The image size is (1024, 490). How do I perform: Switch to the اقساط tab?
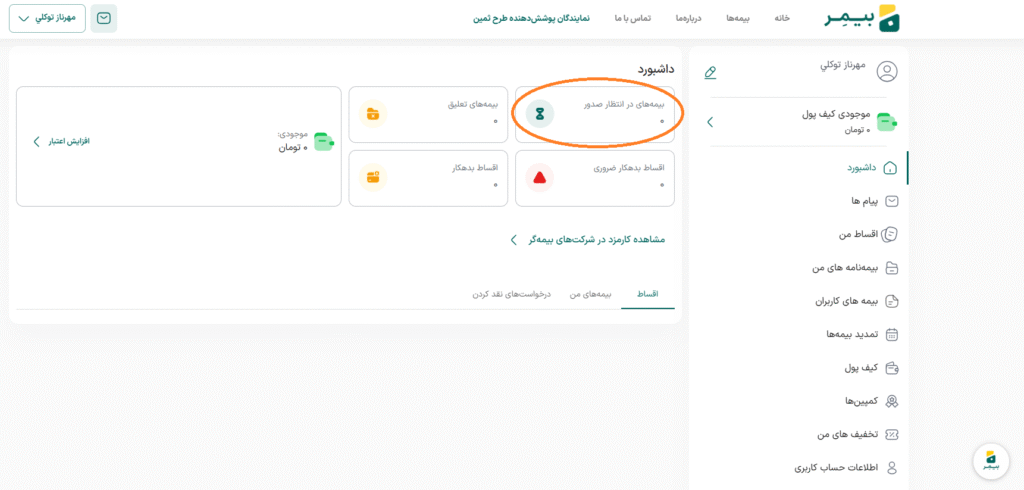[x=647, y=294]
